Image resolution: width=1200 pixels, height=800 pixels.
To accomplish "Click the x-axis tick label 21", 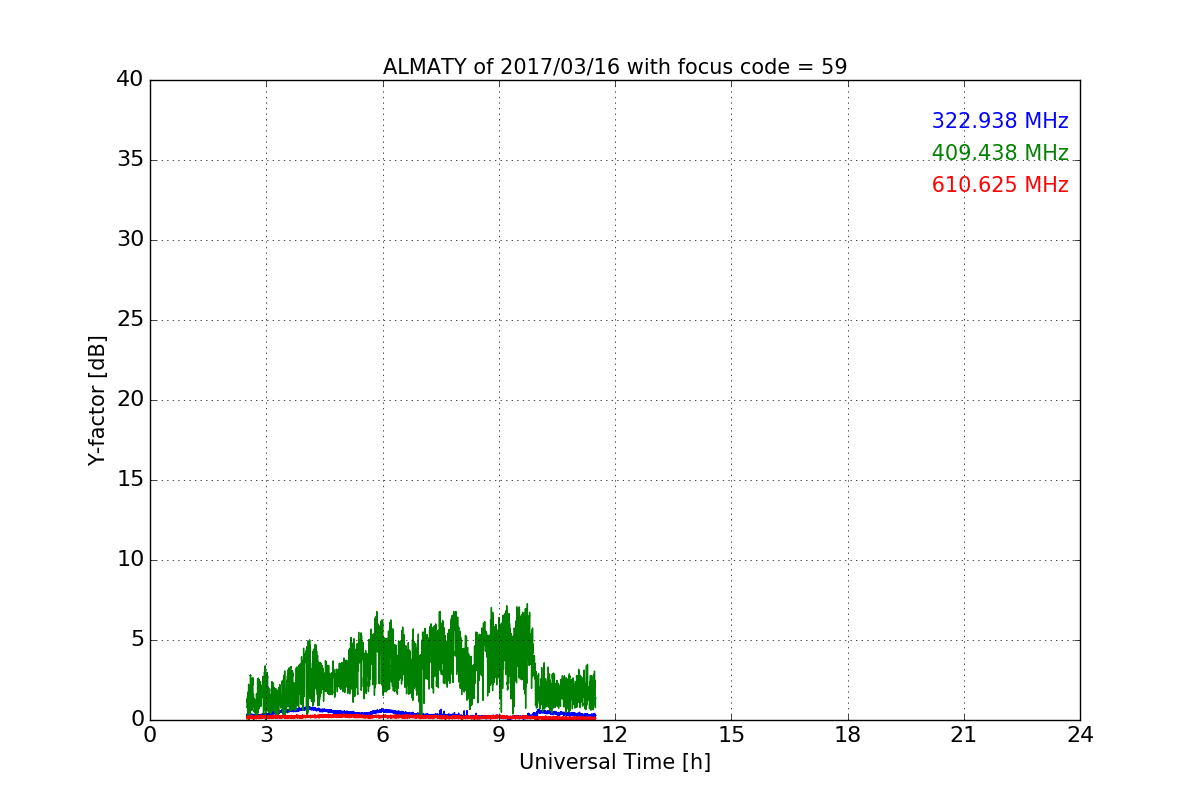I will click(x=964, y=735).
